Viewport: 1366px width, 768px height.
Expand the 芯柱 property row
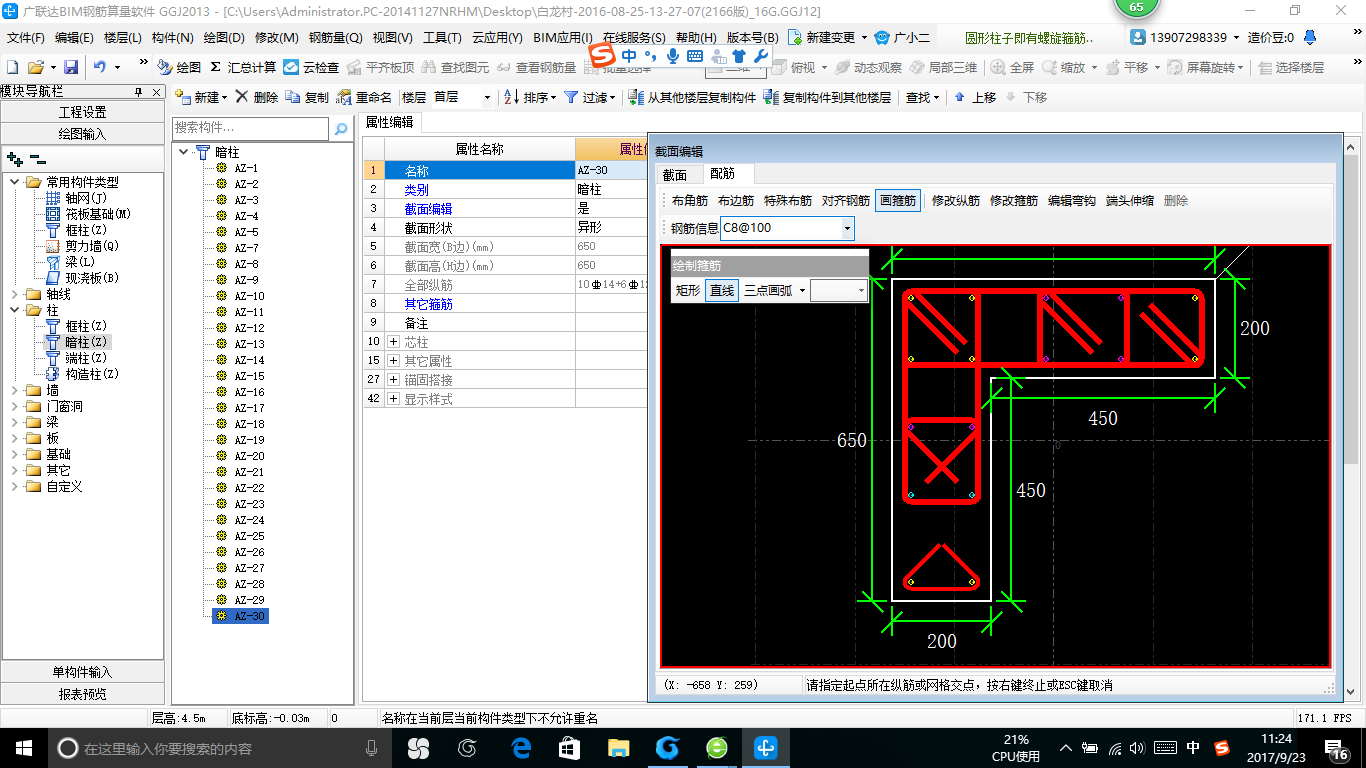[x=393, y=342]
